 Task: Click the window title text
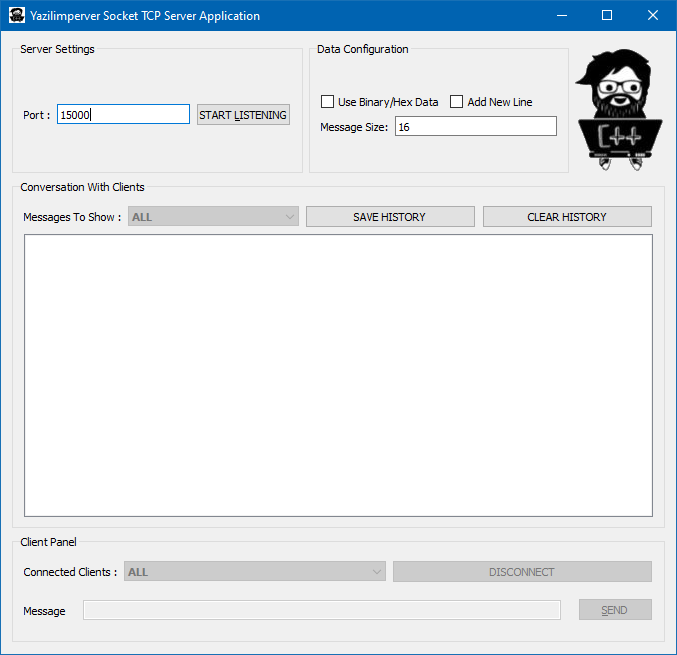pyautogui.click(x=145, y=16)
